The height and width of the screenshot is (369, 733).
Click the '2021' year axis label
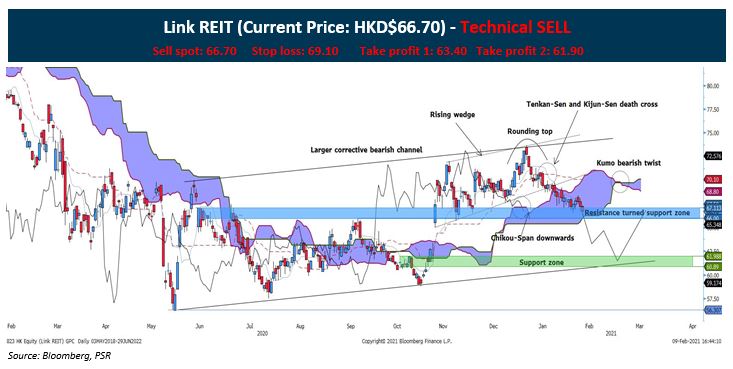[x=611, y=333]
